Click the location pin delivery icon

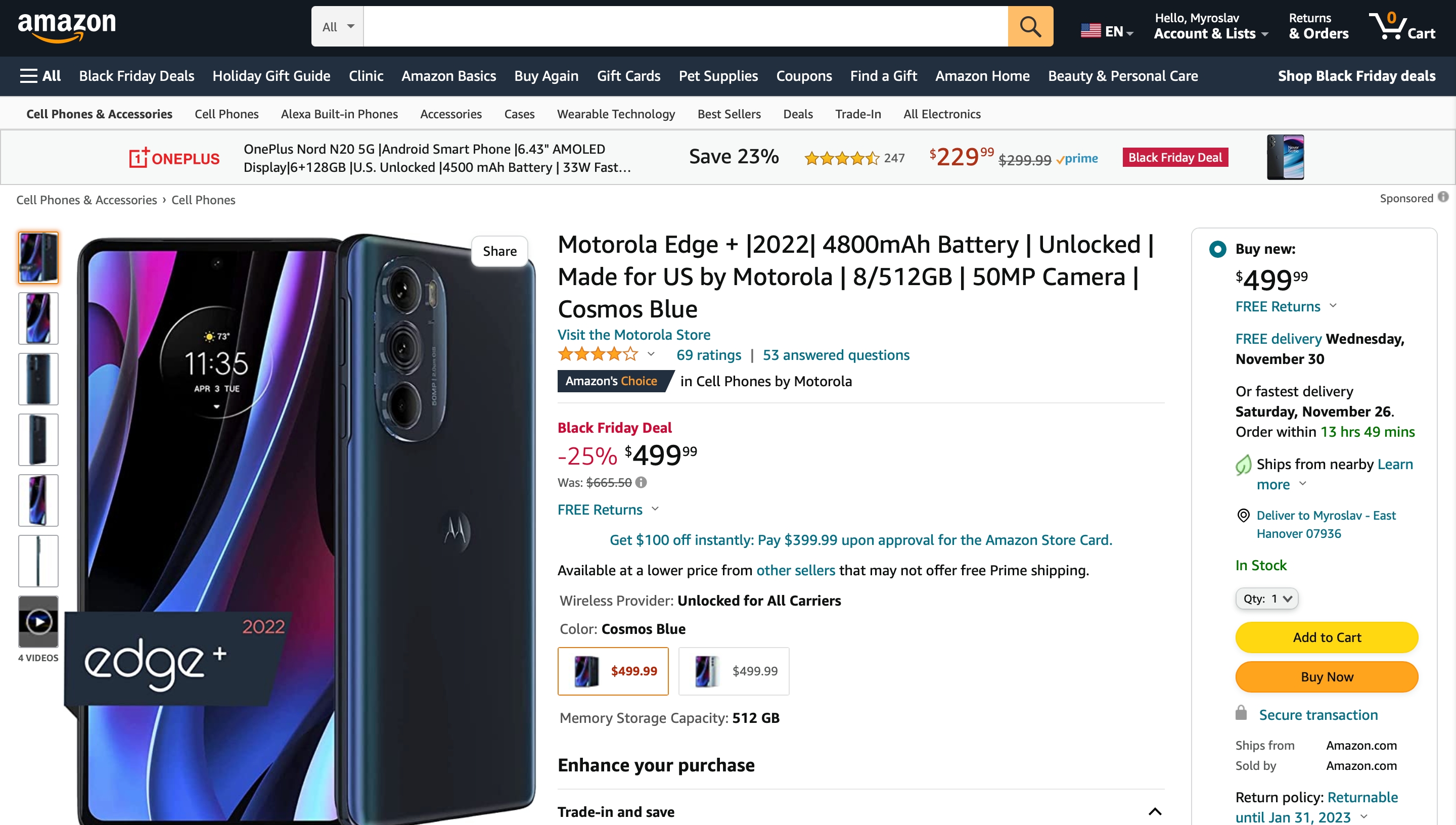[1243, 516]
